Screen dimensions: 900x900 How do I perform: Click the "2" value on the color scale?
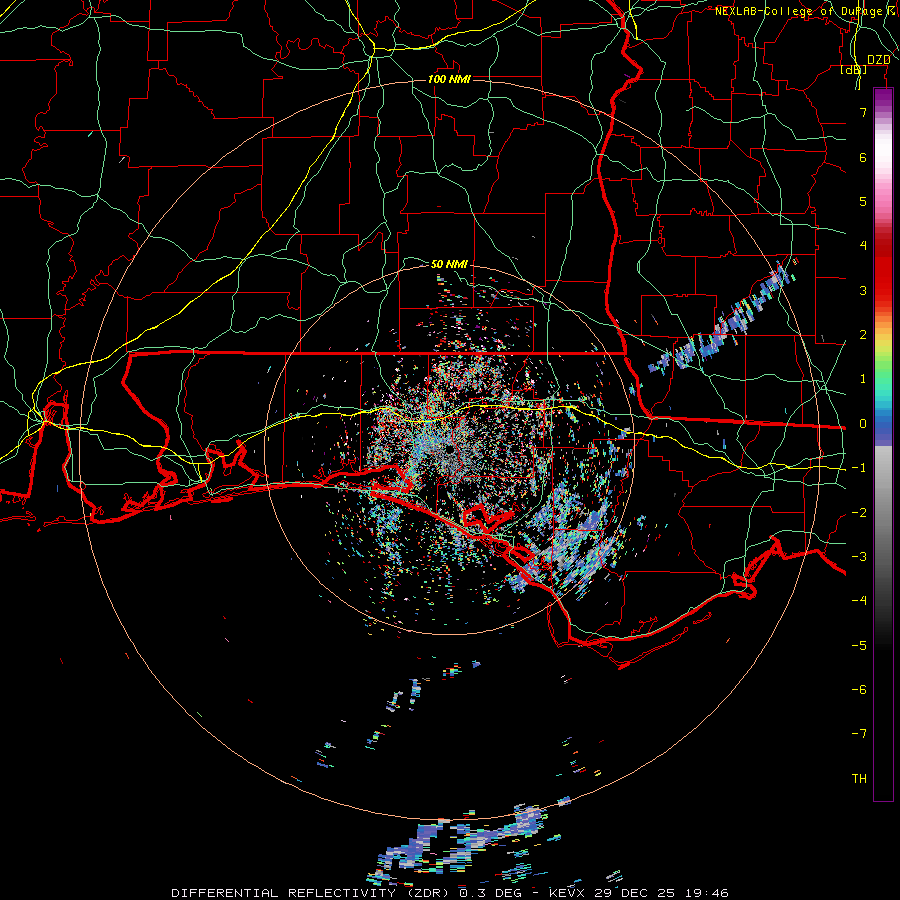tap(863, 335)
